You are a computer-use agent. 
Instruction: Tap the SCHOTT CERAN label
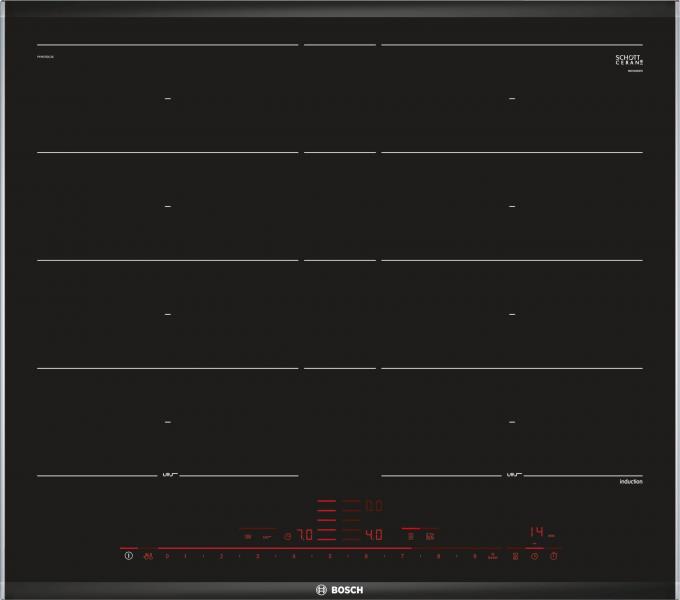[629, 60]
